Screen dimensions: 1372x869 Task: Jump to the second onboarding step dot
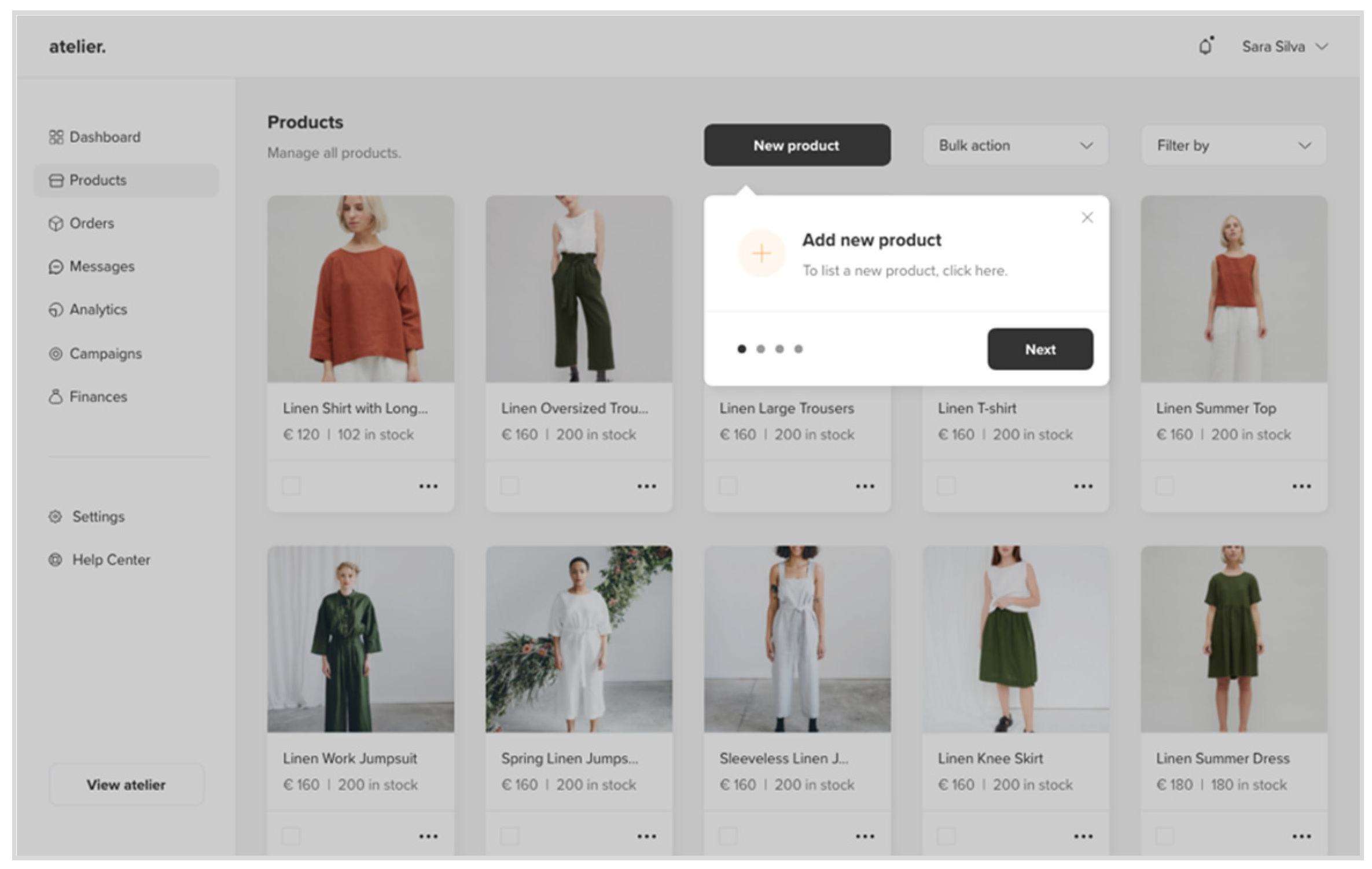click(x=760, y=349)
